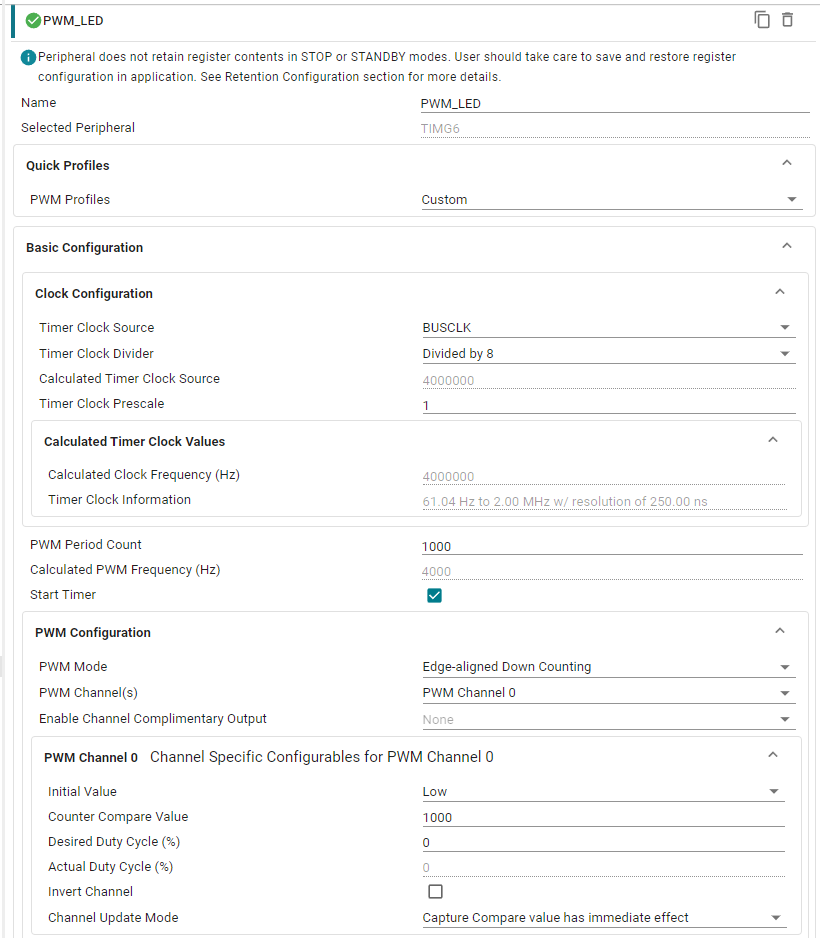Click the Calculated Clock Frequency value
820x938 pixels.
click(448, 477)
